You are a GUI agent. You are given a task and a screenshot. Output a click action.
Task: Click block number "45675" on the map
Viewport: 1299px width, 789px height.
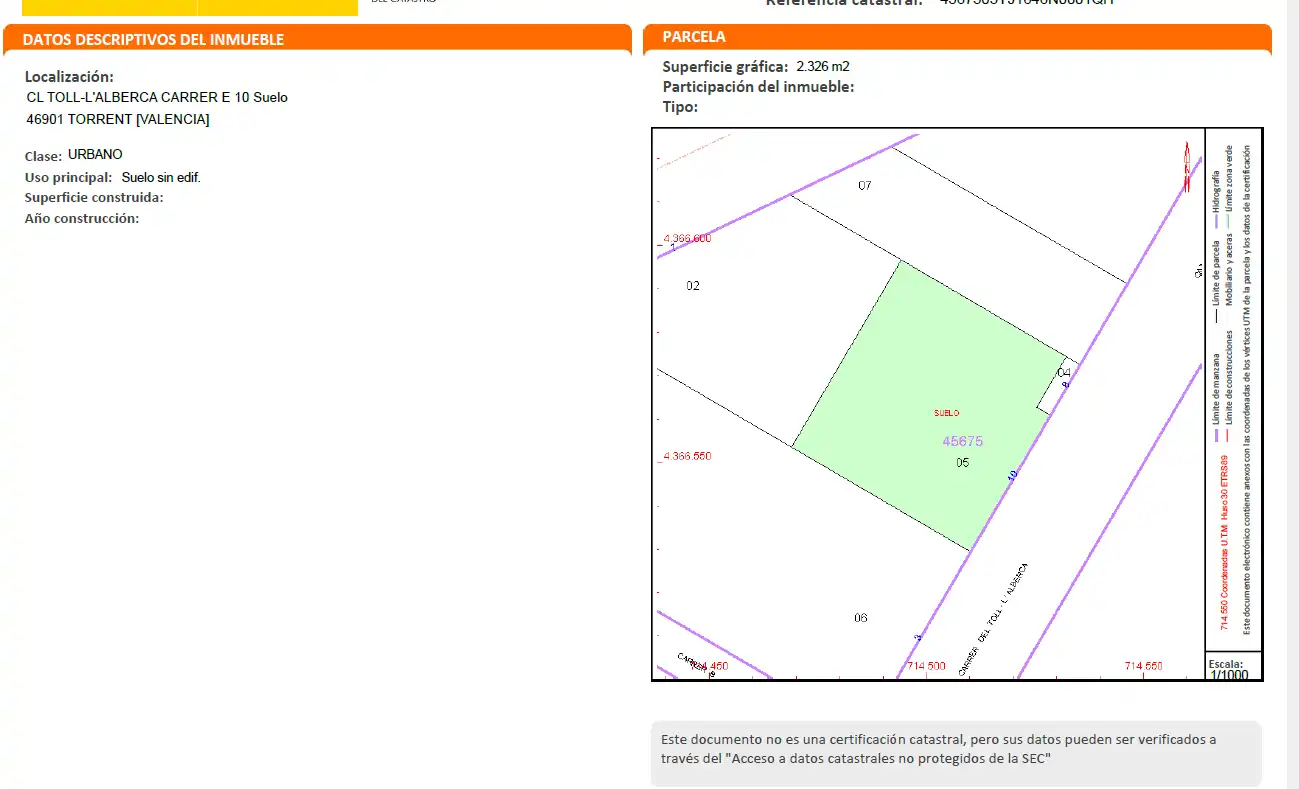tap(963, 441)
